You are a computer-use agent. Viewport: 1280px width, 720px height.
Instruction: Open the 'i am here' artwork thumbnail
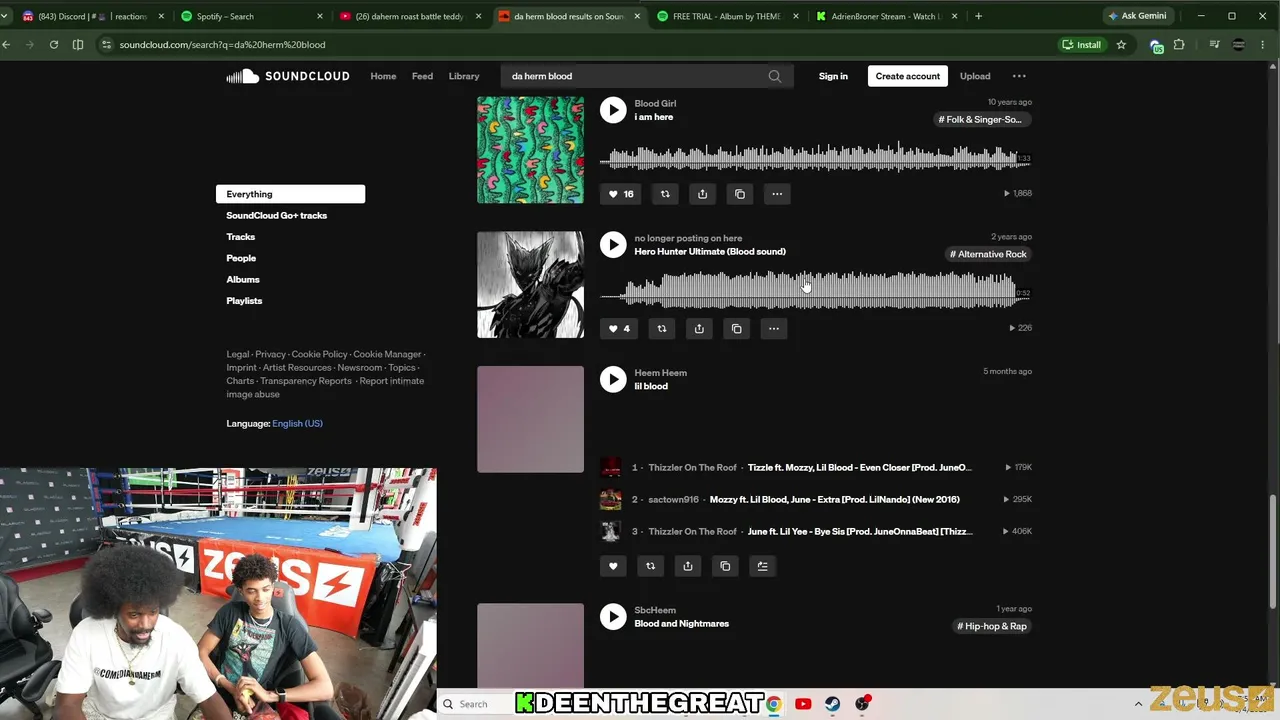click(x=530, y=150)
